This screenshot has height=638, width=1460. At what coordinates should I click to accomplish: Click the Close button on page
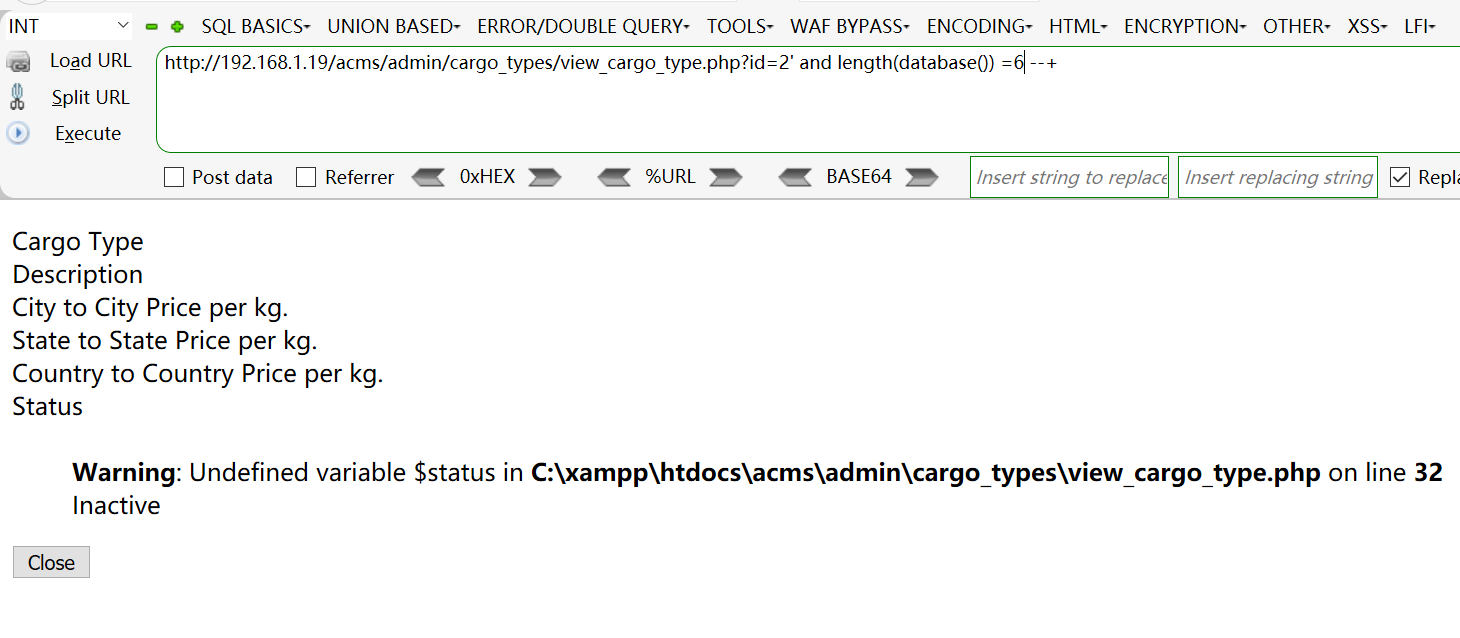pos(51,562)
